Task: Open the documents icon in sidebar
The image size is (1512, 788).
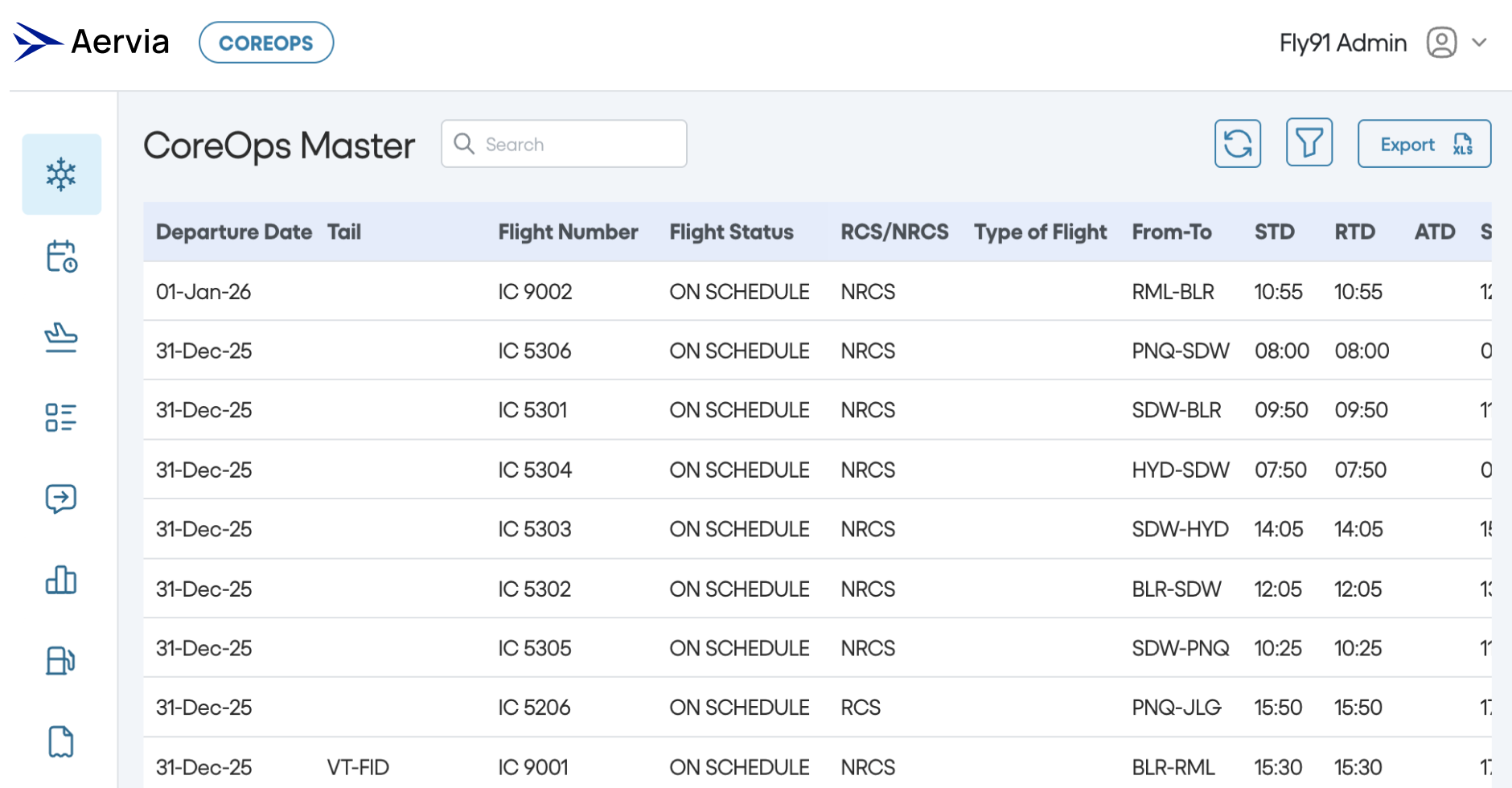Action: (x=61, y=742)
